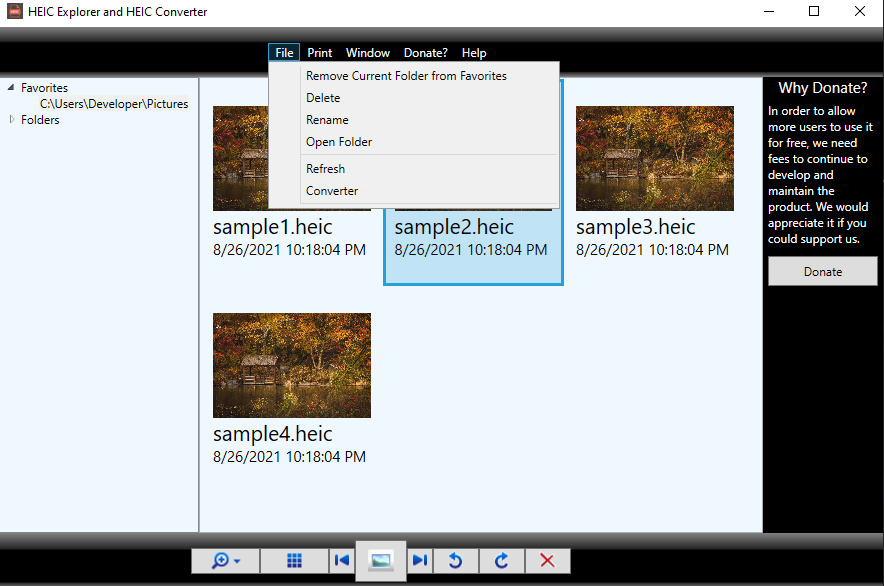Screen dimensions: 884x586
Task: Collapse the Favorites tree node
Action: coord(11,88)
